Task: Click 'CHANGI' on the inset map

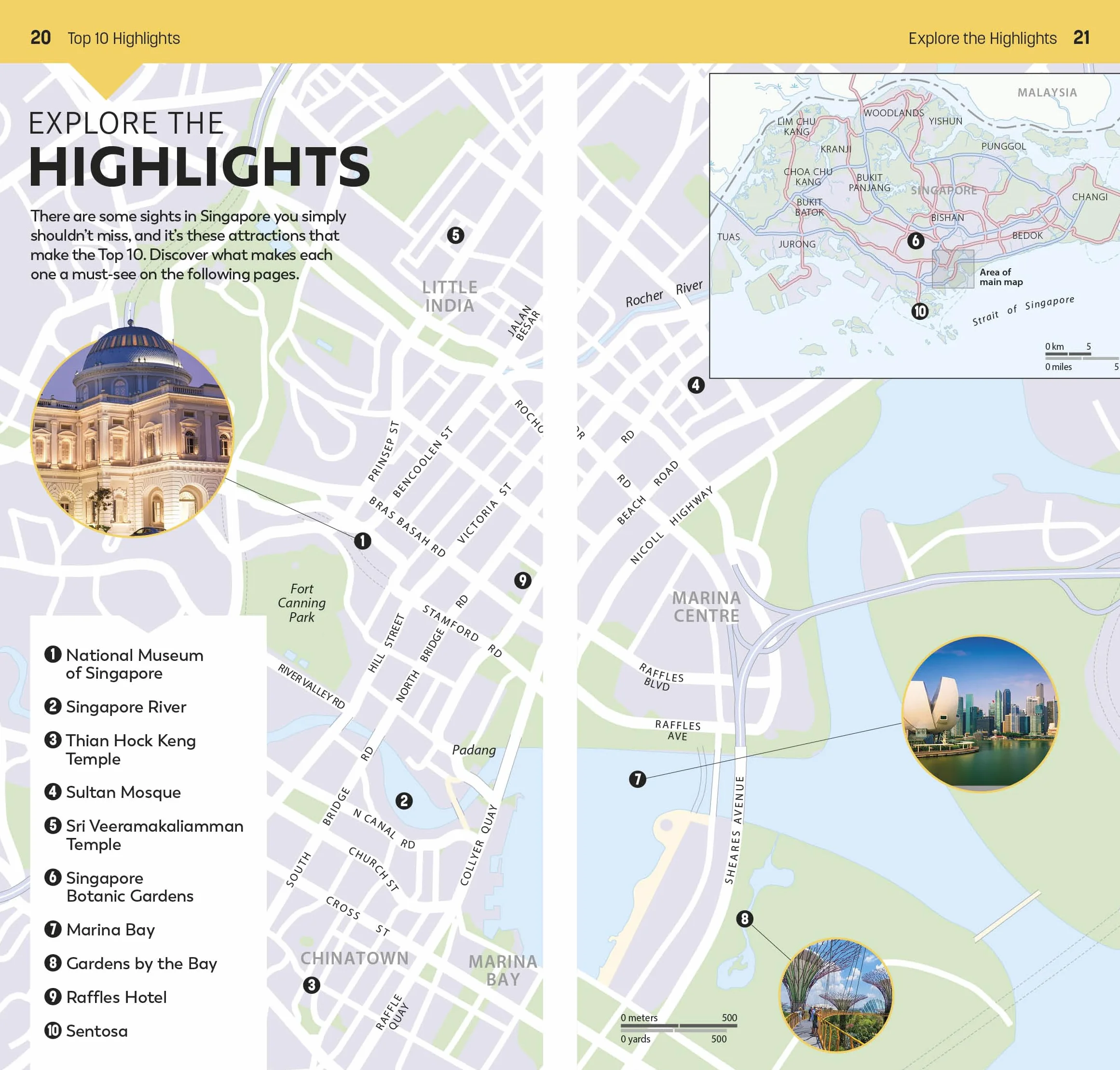Action: (1089, 197)
